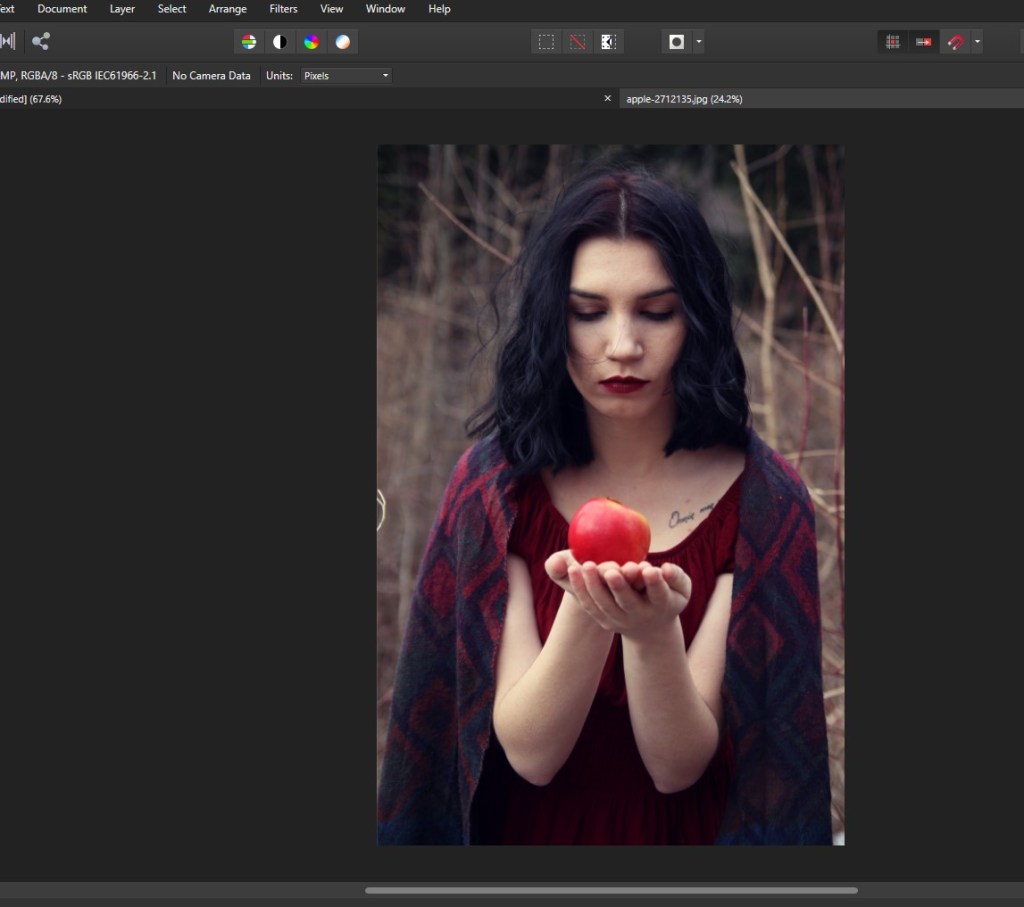
Task: Click the Invert Selection icon
Action: [608, 42]
